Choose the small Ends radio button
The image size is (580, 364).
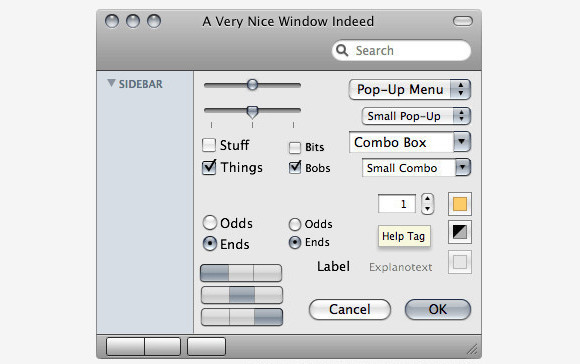point(295,242)
